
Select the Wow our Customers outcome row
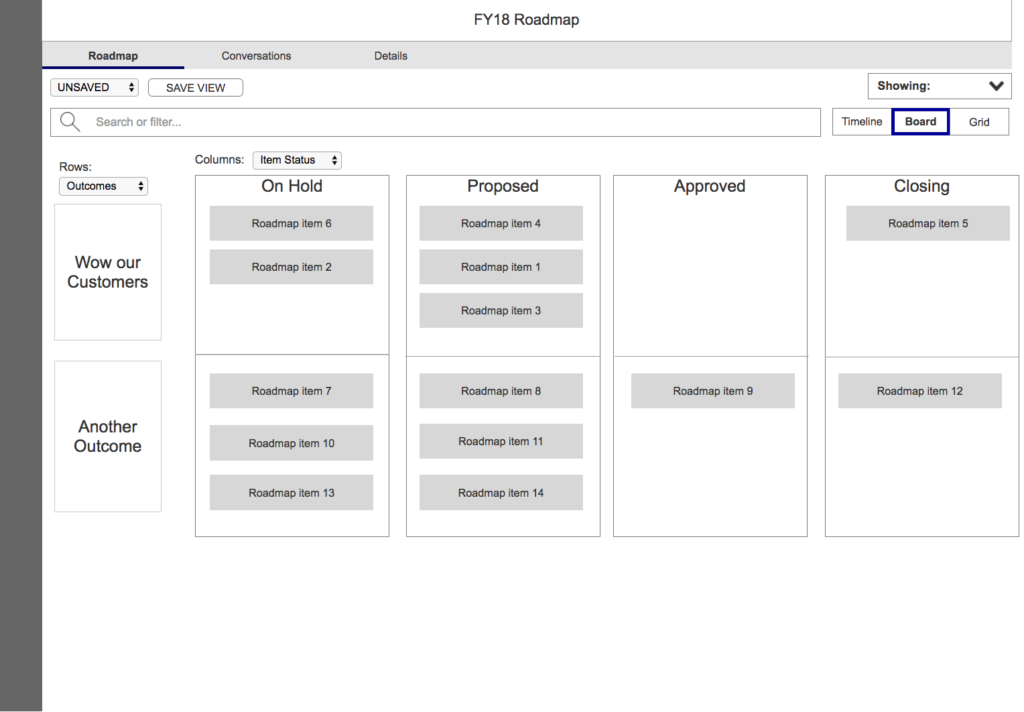(108, 272)
